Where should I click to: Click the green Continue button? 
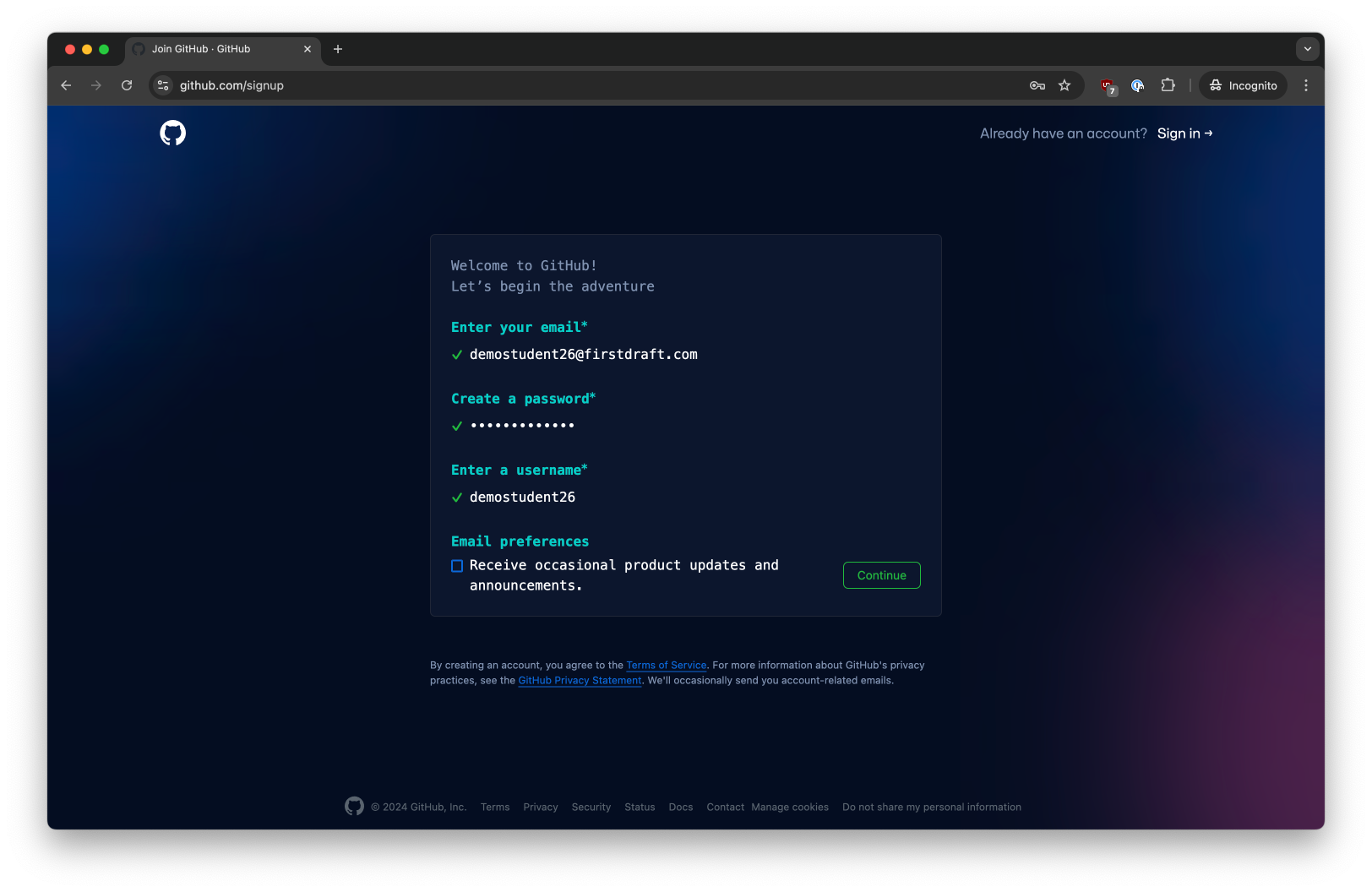click(x=882, y=575)
